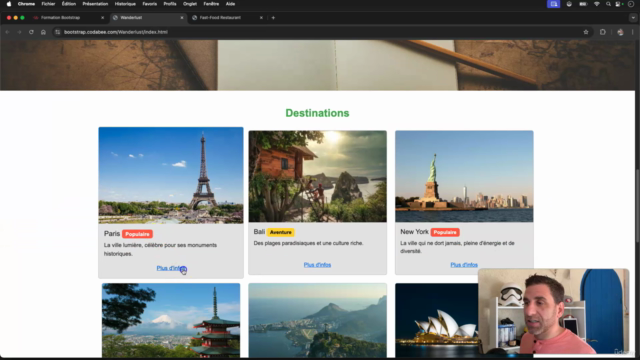Bookmark this page with the star icon
The image size is (640, 360).
pyautogui.click(x=586, y=32)
